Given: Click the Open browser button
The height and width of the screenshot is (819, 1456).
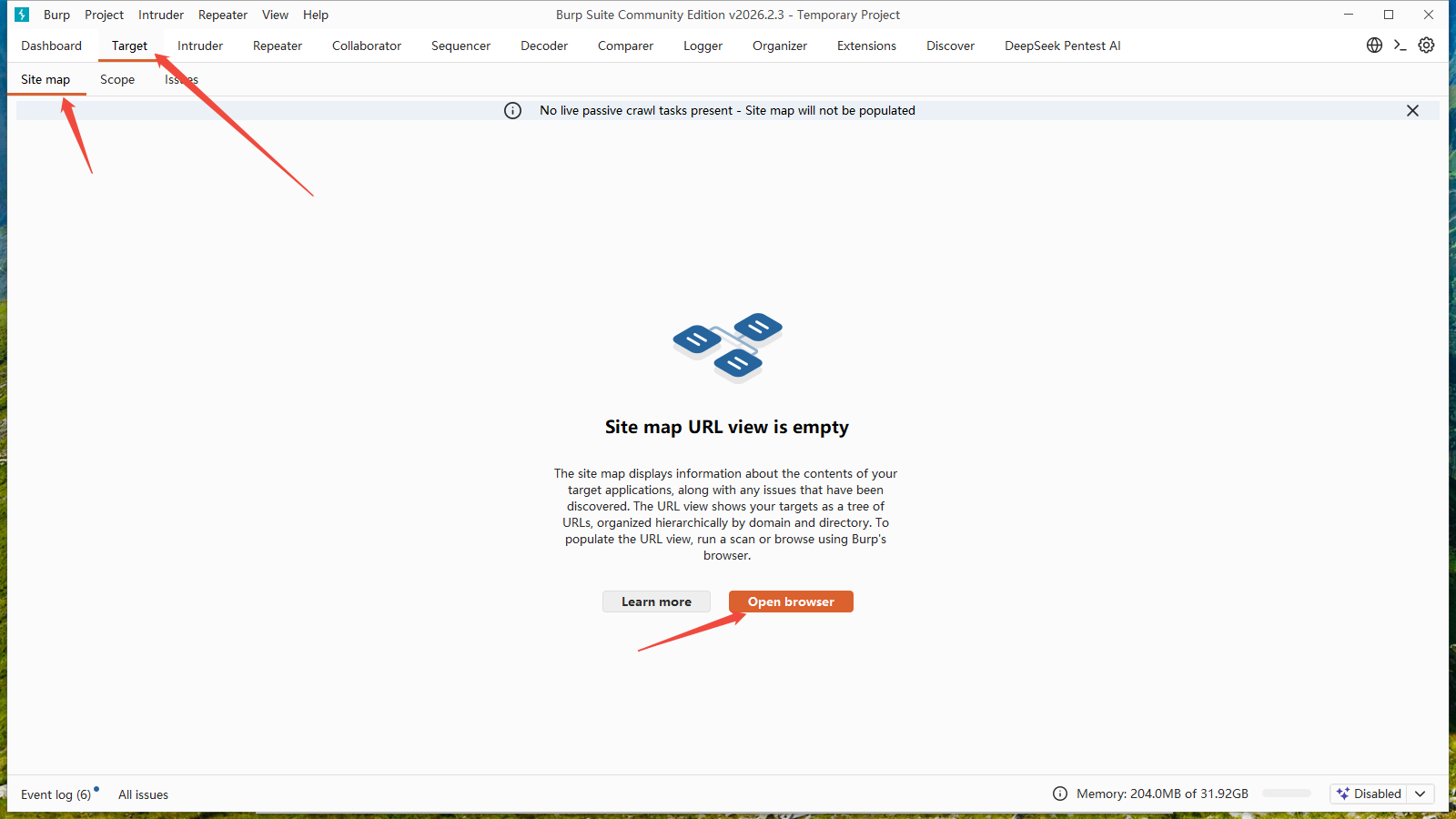Looking at the screenshot, I should tap(791, 602).
